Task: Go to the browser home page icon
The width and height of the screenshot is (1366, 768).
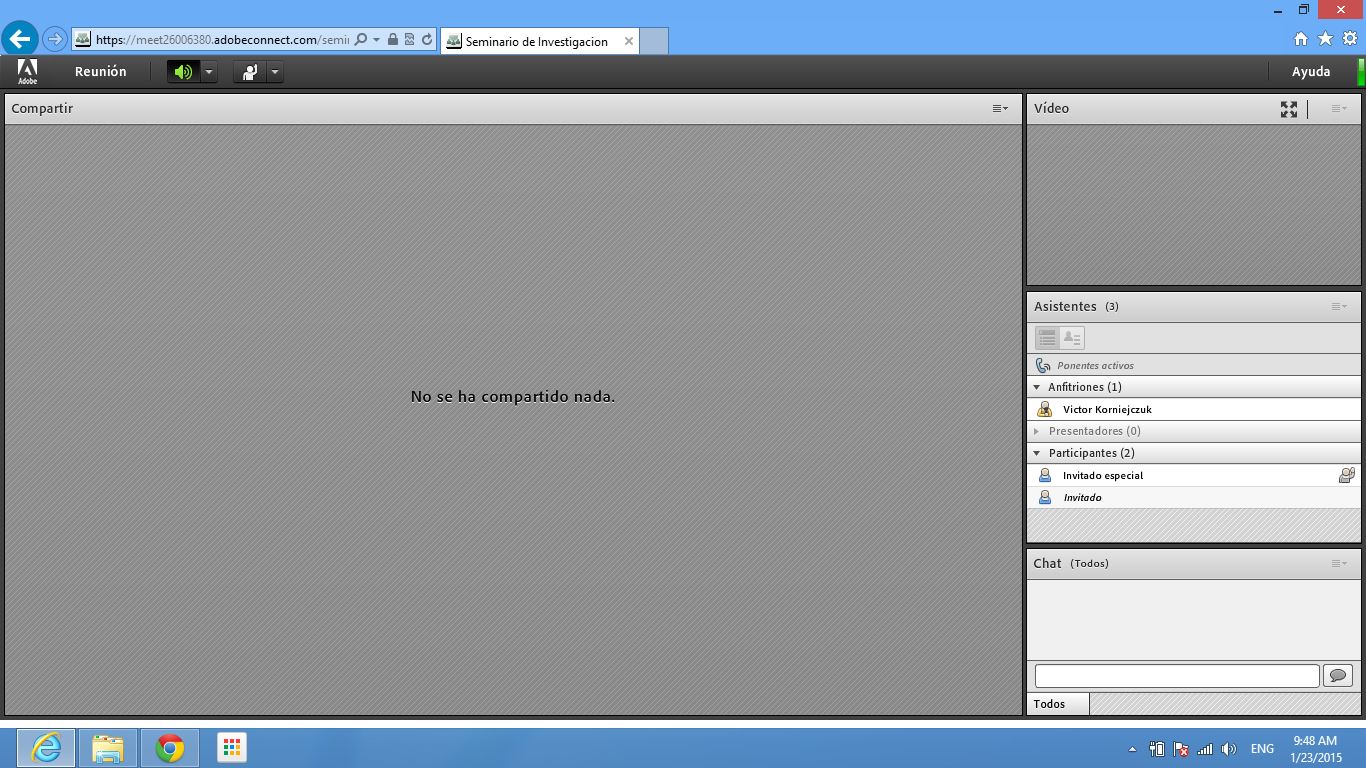Action: click(1301, 39)
